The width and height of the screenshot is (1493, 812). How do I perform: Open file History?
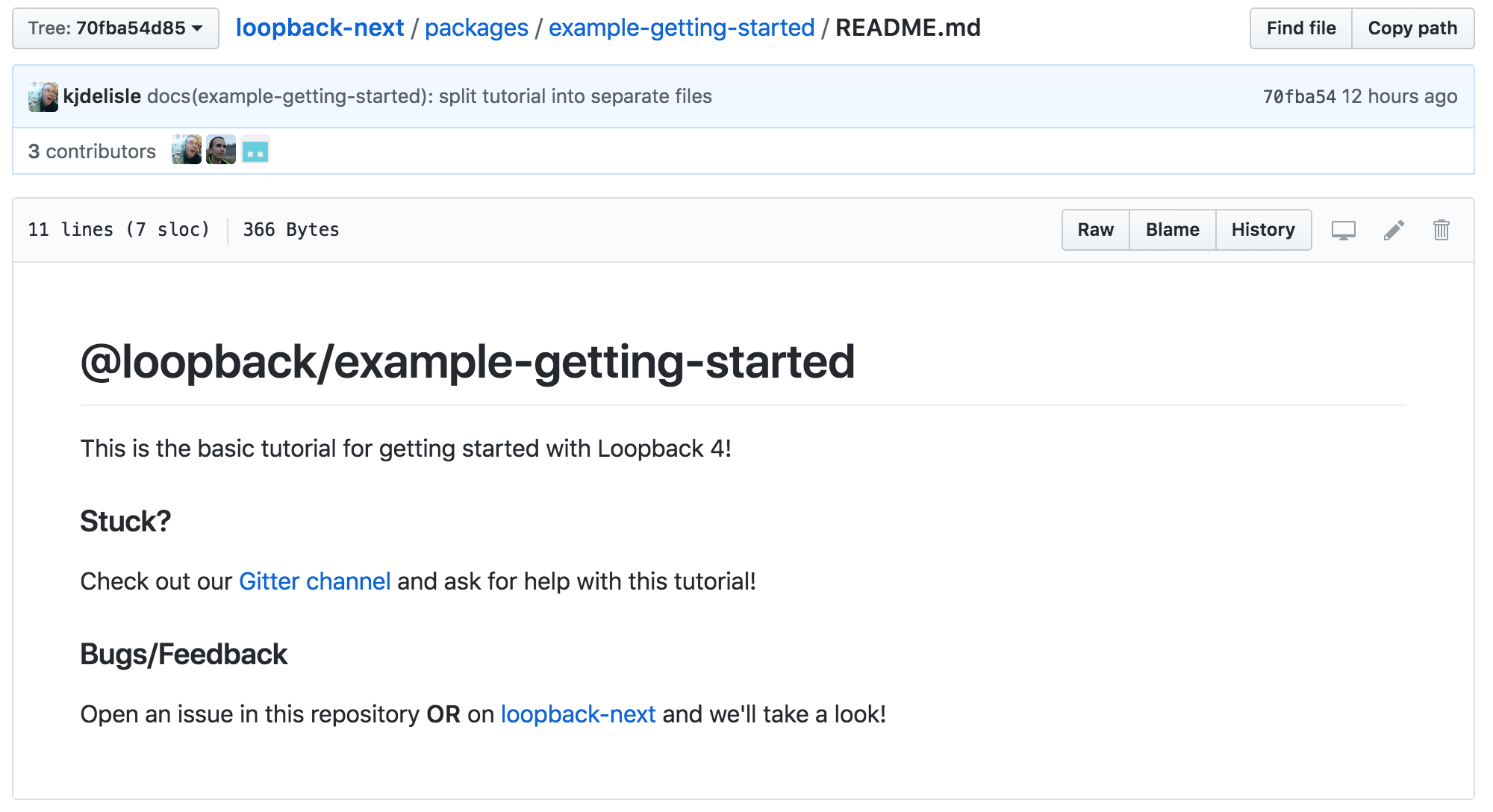tap(1262, 230)
